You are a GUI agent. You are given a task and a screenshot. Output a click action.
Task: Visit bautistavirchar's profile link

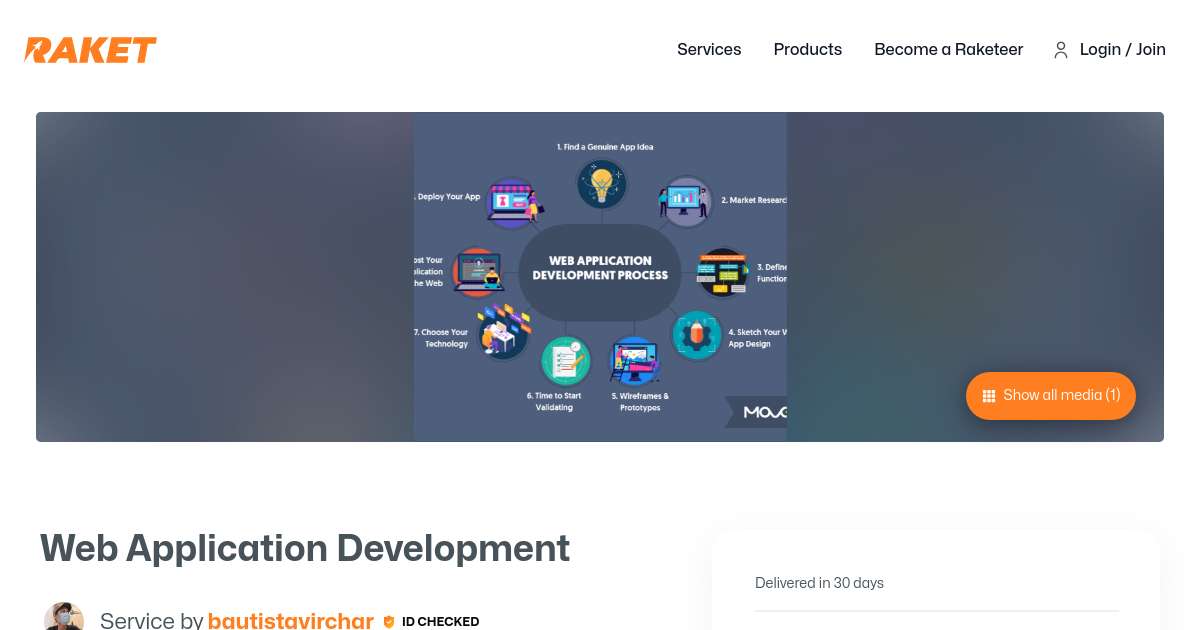pyautogui.click(x=291, y=620)
